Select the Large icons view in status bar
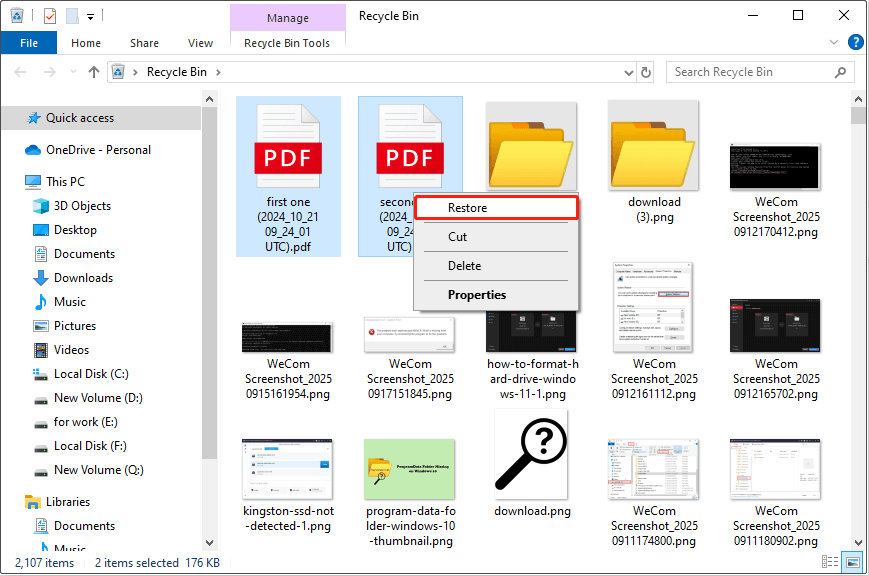 click(852, 561)
